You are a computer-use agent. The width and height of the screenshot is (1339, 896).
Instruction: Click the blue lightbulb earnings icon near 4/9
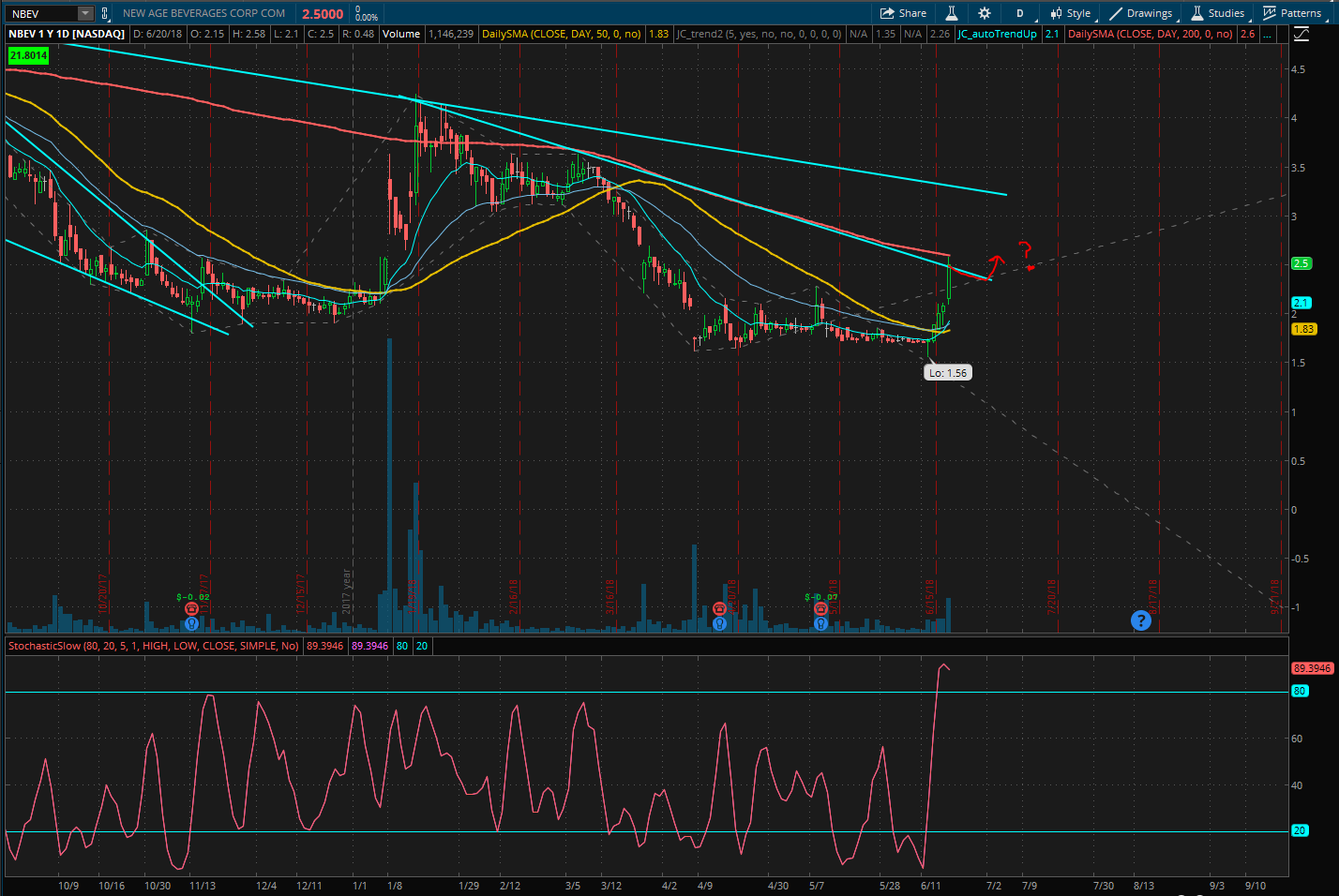point(719,623)
